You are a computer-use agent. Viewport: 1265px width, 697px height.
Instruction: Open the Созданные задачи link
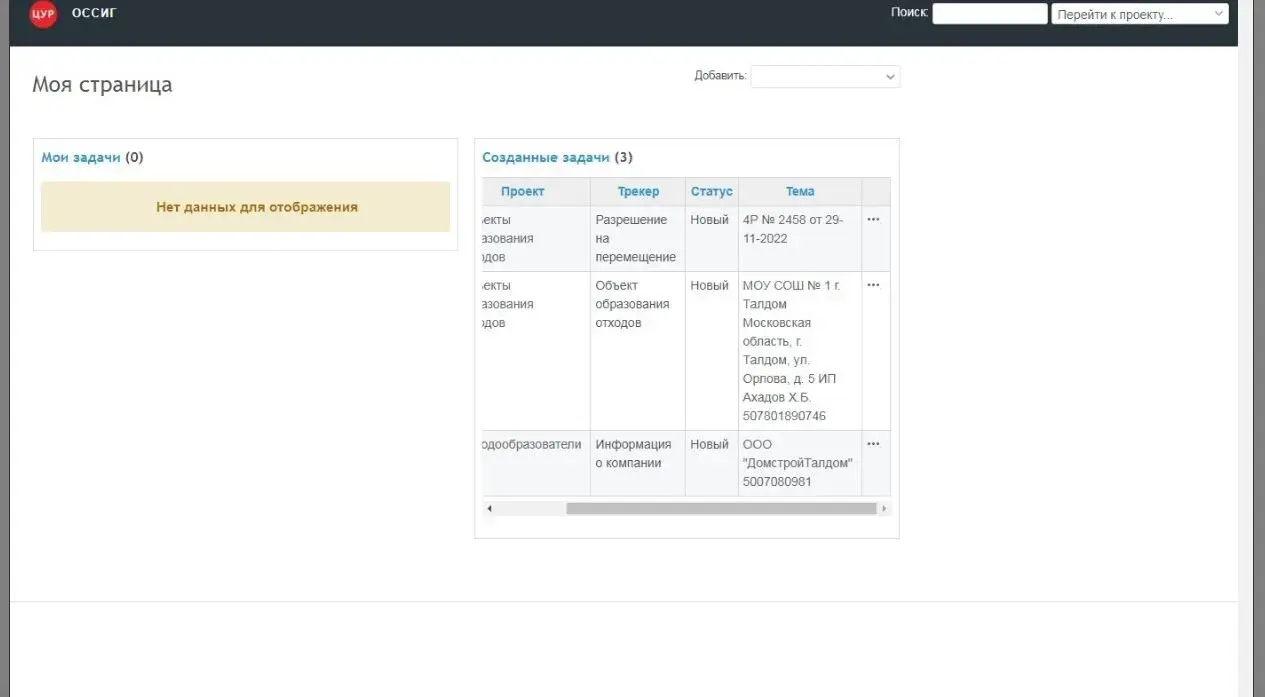pyautogui.click(x=546, y=157)
